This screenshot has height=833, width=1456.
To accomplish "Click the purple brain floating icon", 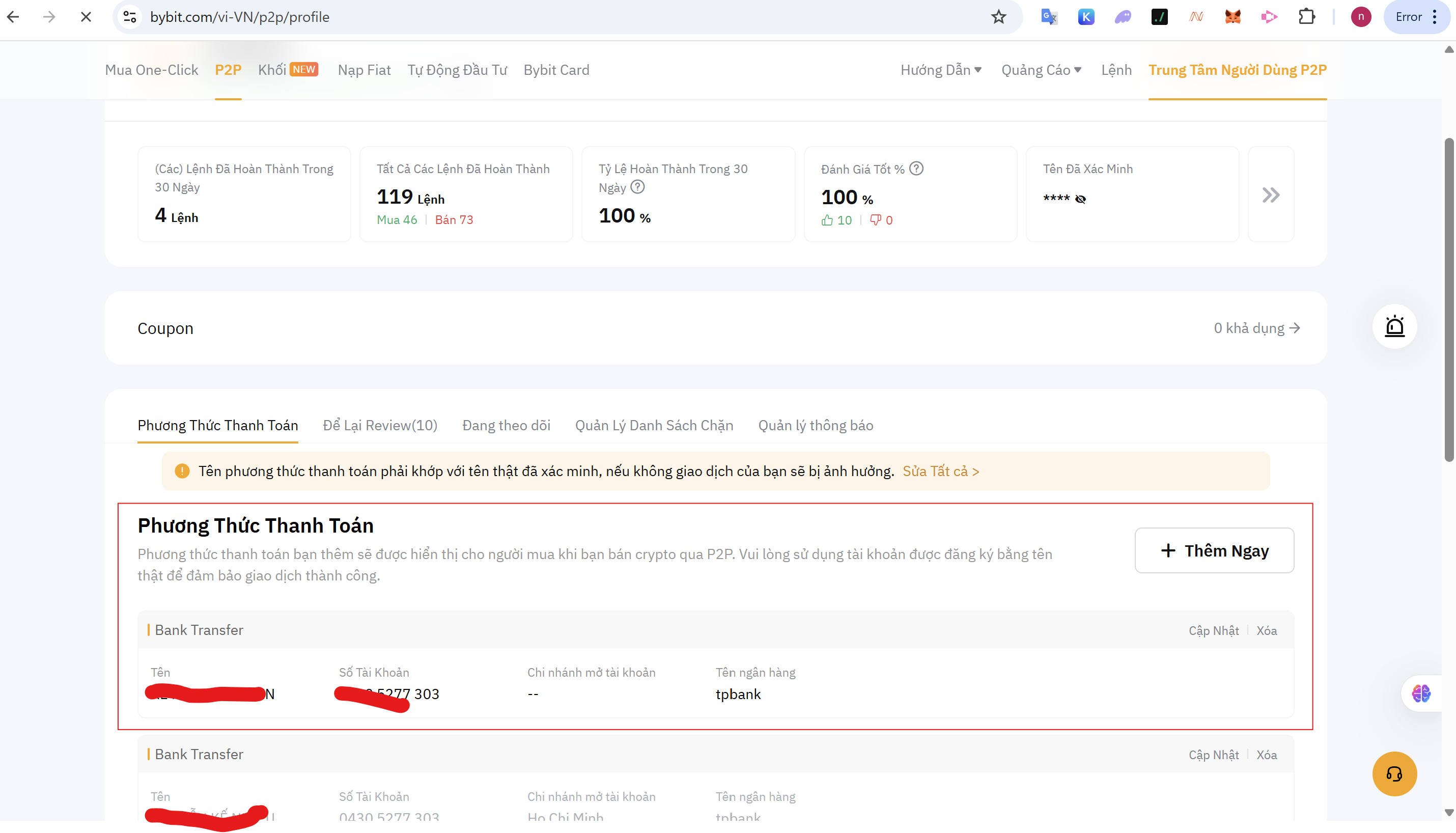I will [1420, 693].
